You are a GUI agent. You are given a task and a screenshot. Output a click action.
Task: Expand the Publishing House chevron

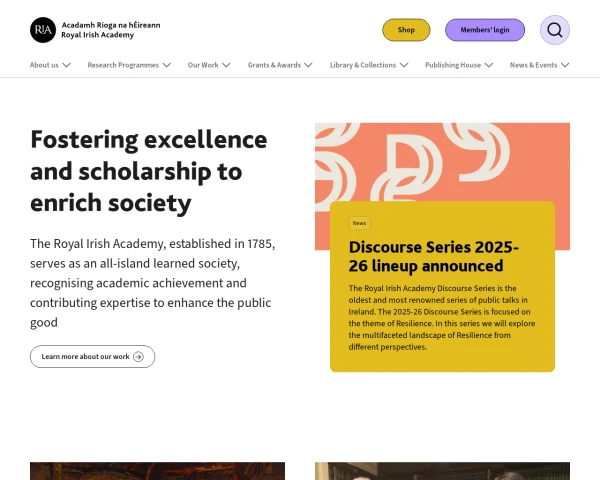pyautogui.click(x=490, y=65)
